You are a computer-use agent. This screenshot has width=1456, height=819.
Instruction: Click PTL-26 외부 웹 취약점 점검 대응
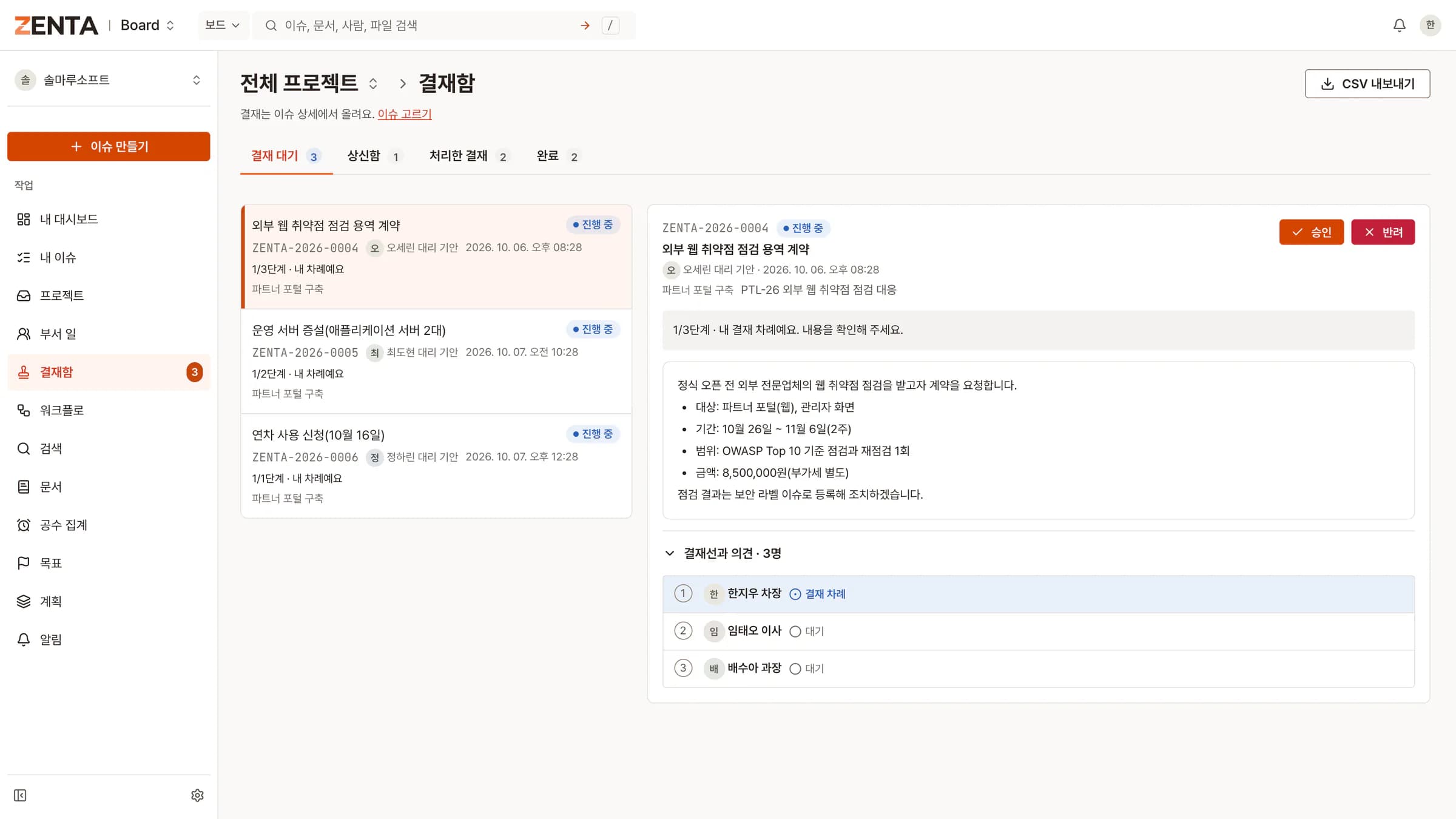(x=818, y=290)
